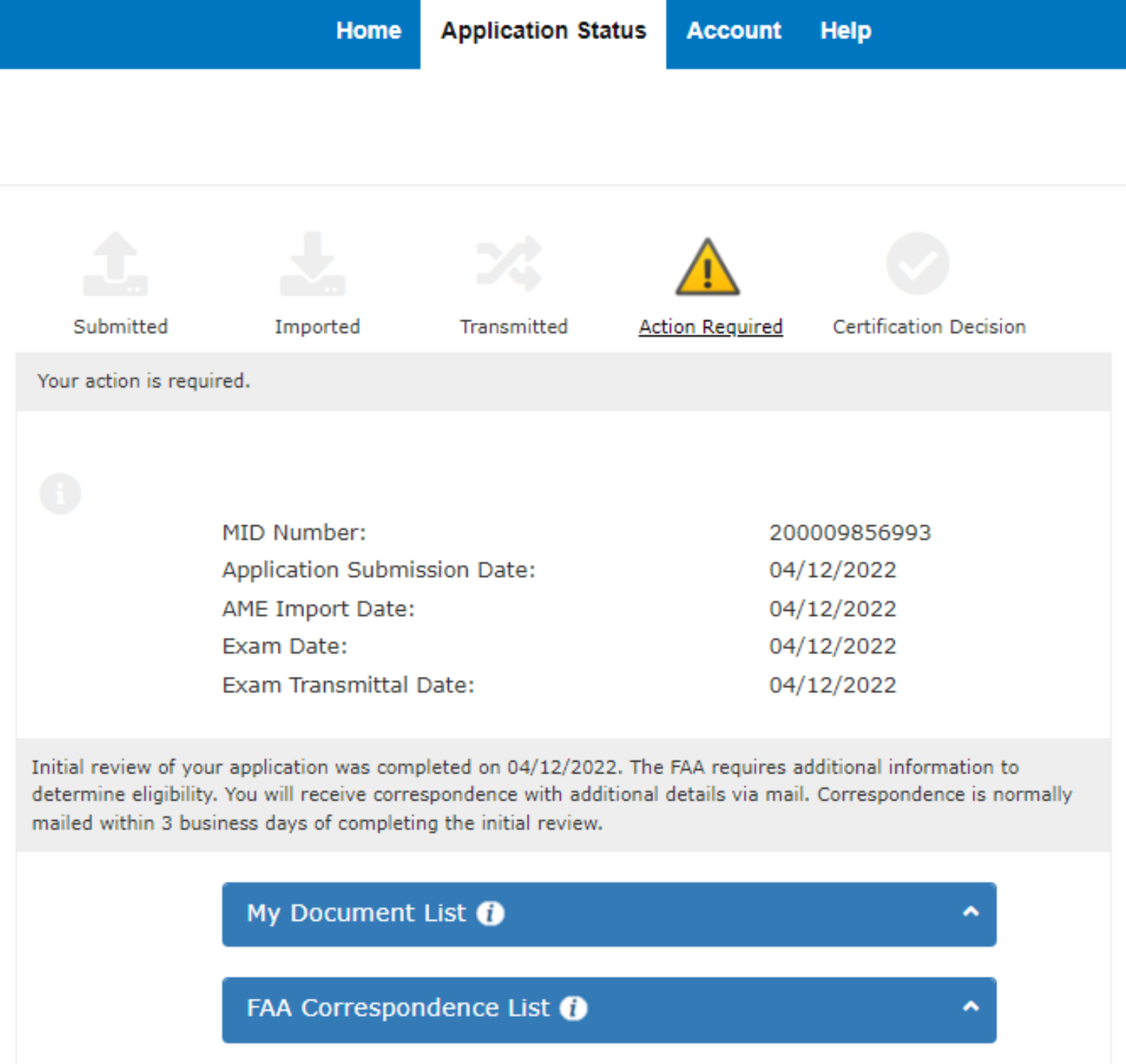Click the Certification Decision step label
The width and height of the screenshot is (1126, 1064).
929,327
